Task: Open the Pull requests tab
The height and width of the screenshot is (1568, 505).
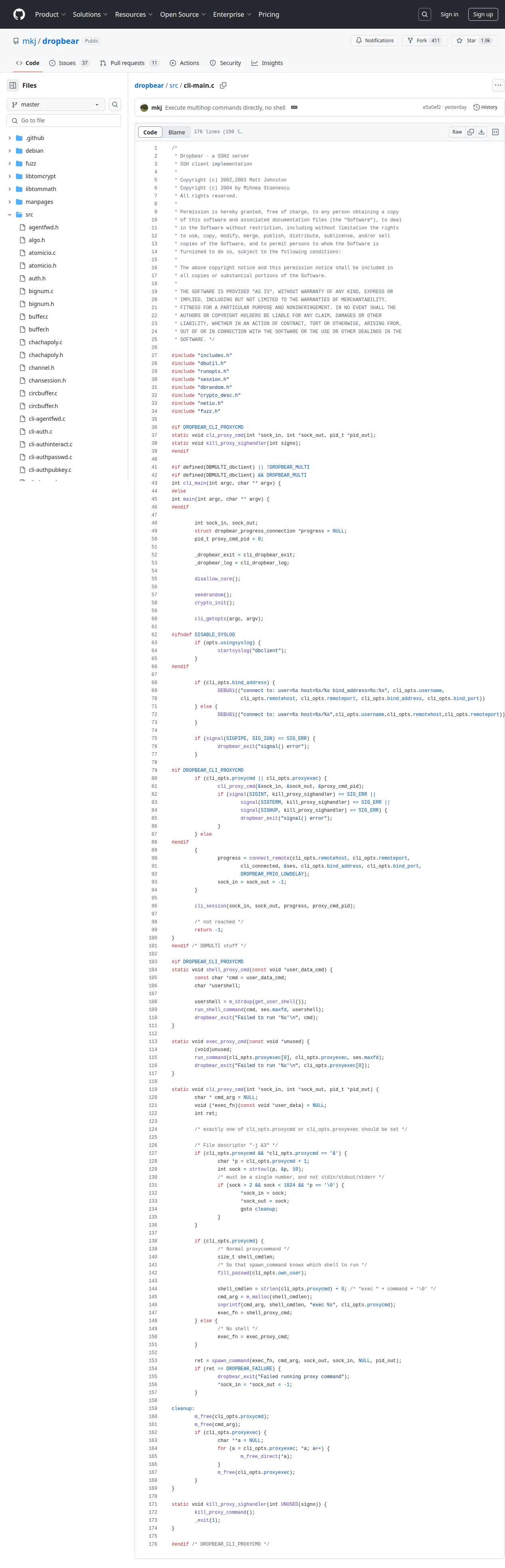Action: 130,63
